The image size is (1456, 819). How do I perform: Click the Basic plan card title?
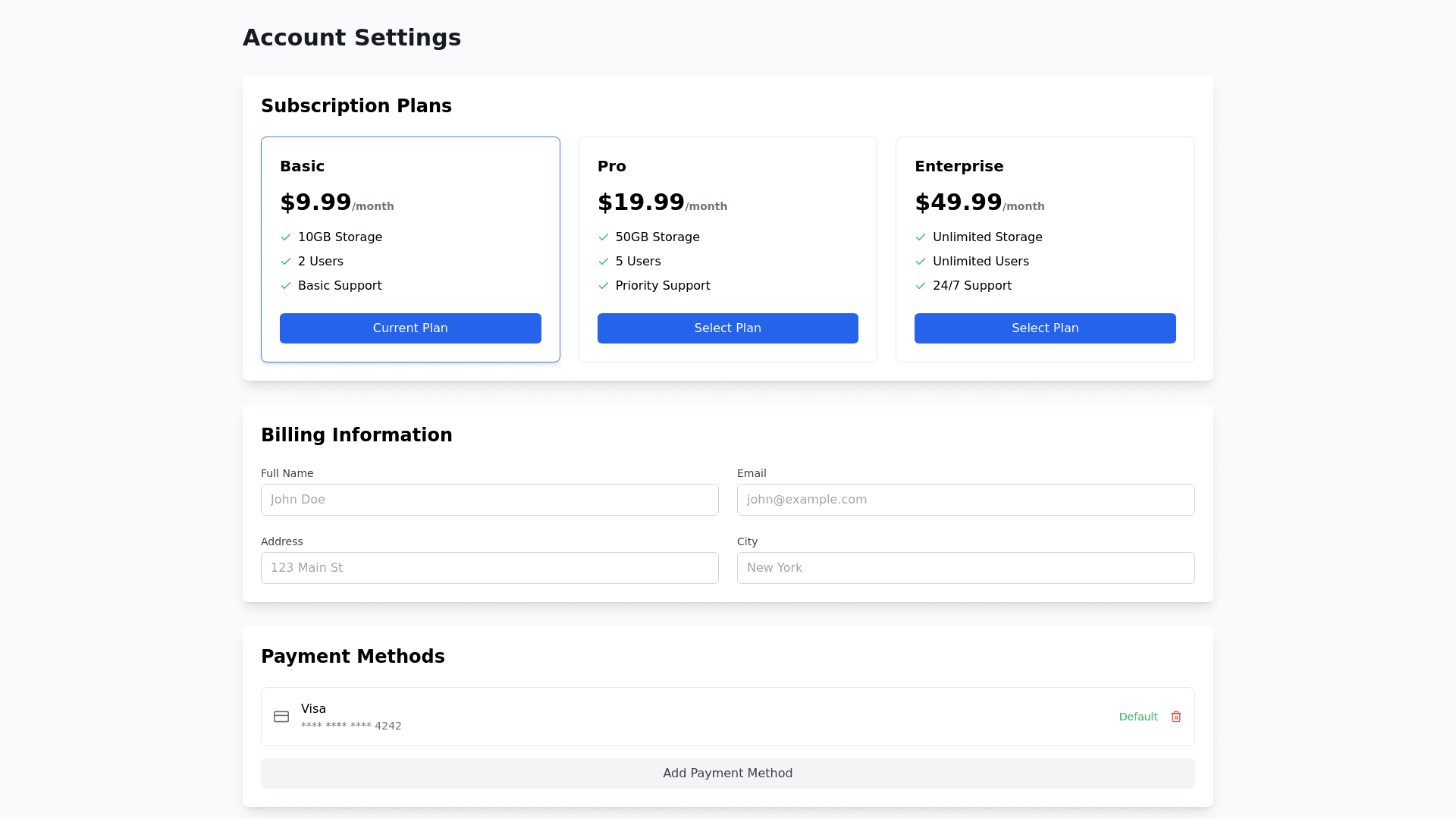pos(302,166)
